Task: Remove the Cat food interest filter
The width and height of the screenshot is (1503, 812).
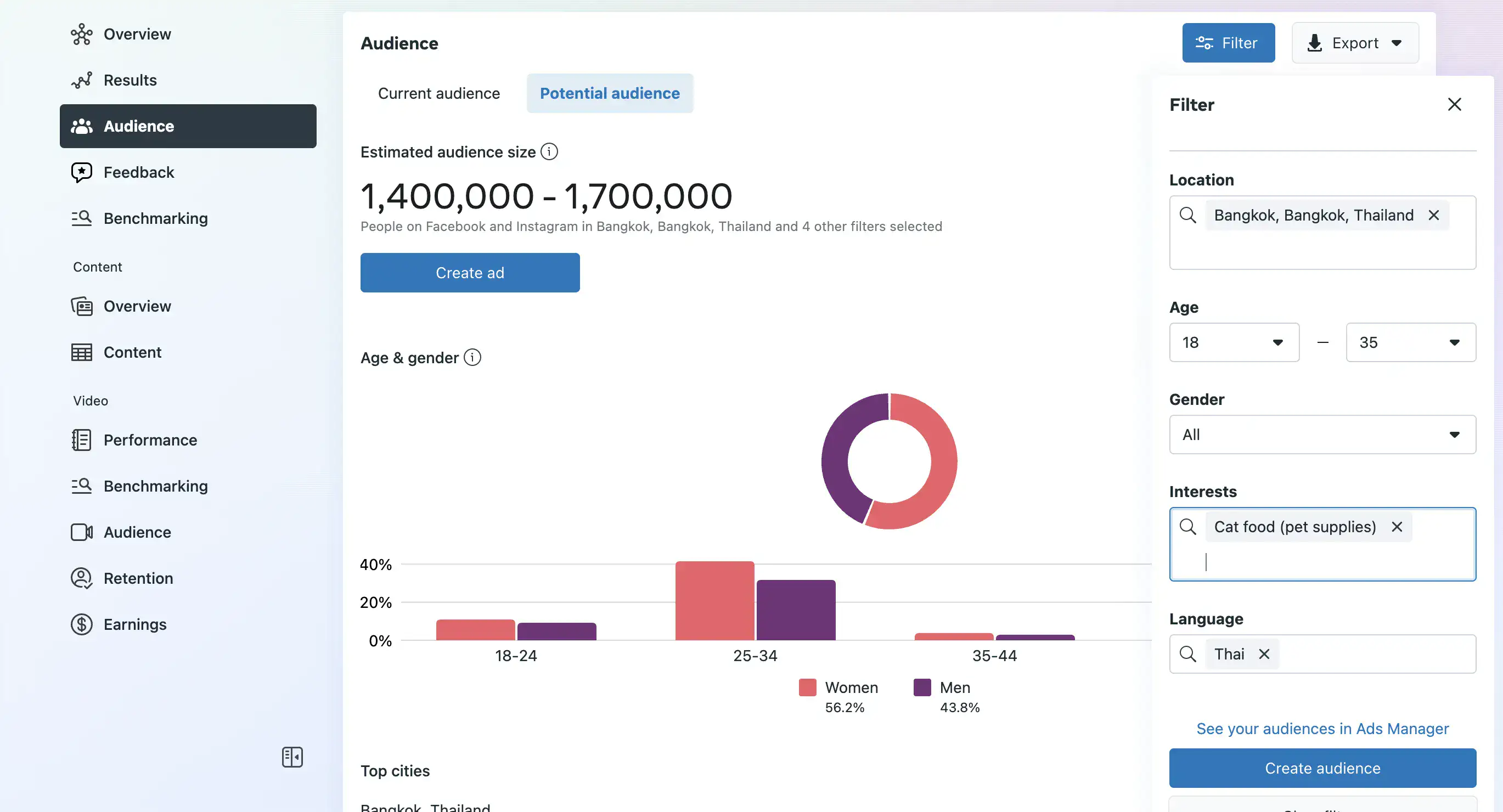Action: pyautogui.click(x=1398, y=527)
